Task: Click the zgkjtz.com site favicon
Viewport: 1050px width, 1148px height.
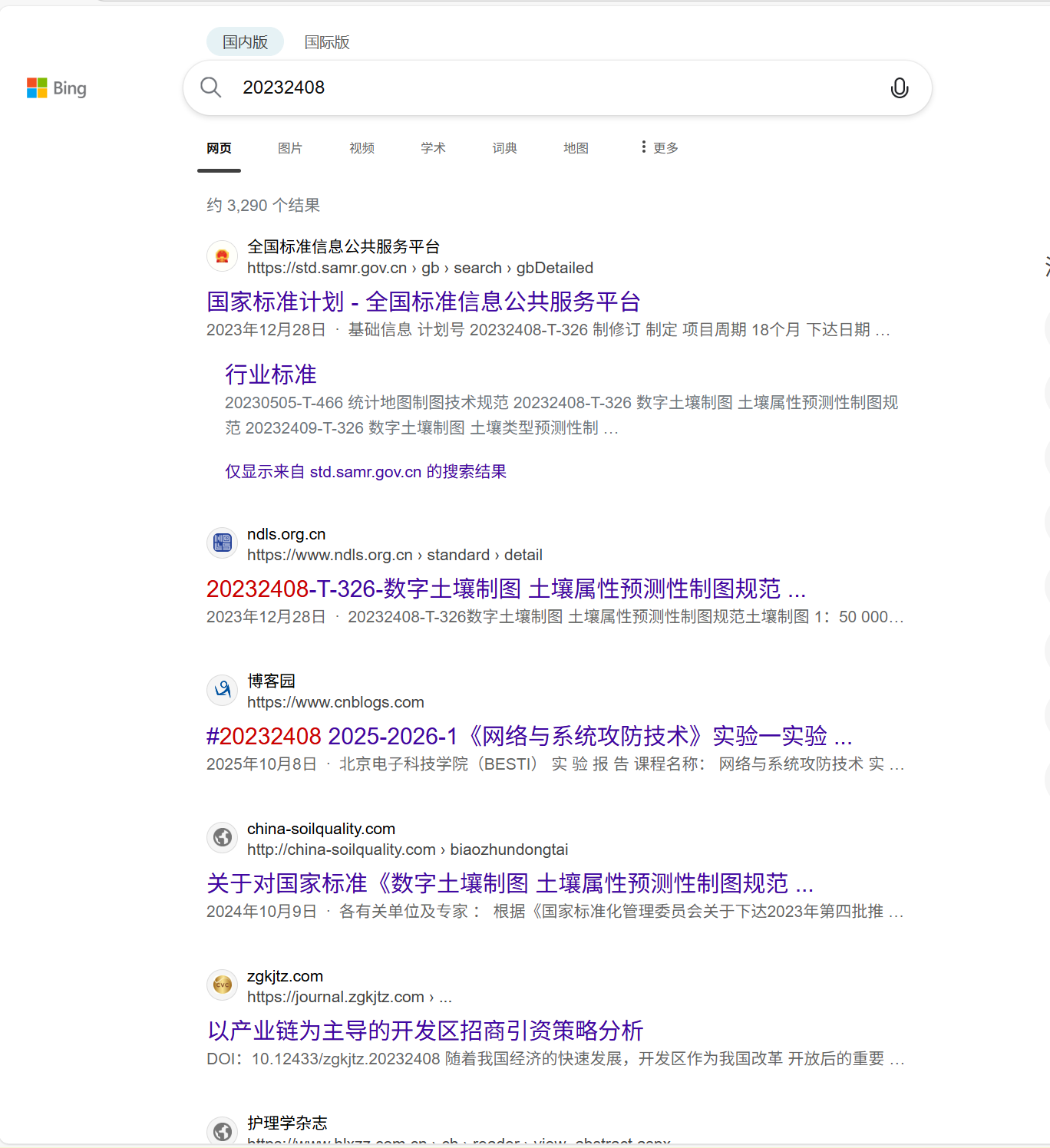Action: [x=223, y=985]
